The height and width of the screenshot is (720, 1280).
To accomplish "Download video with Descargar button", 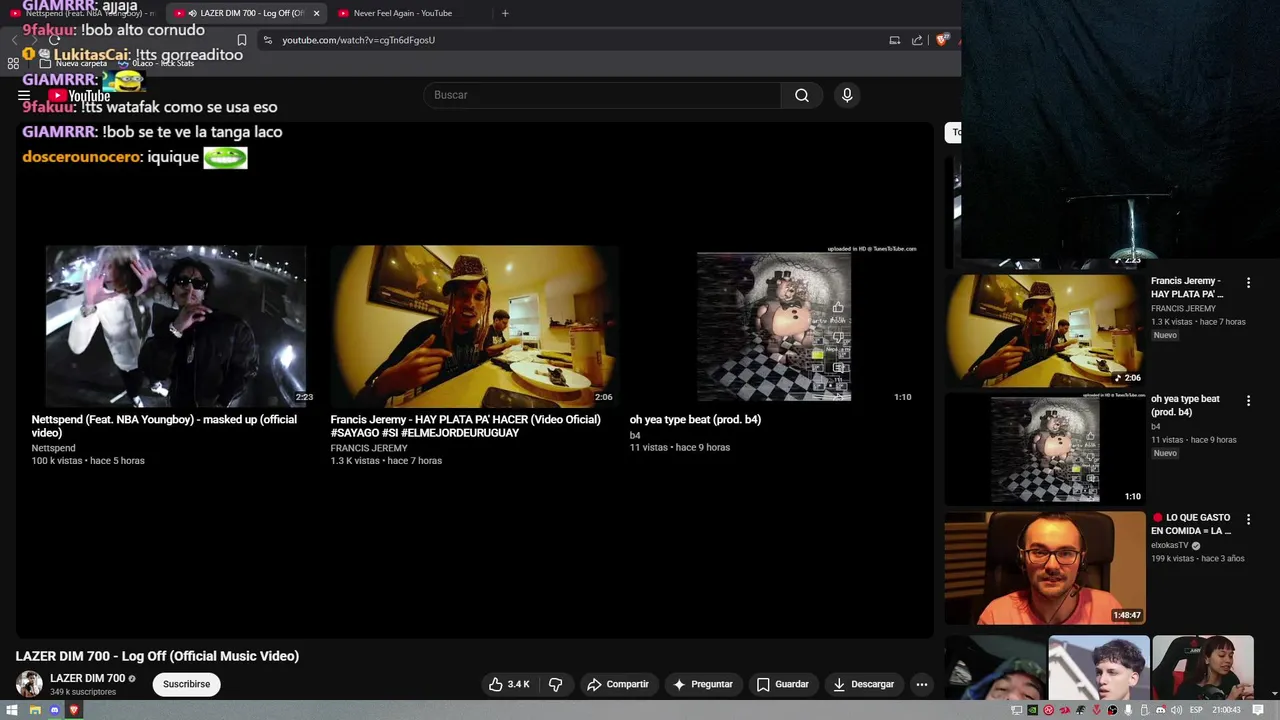I will tap(863, 684).
